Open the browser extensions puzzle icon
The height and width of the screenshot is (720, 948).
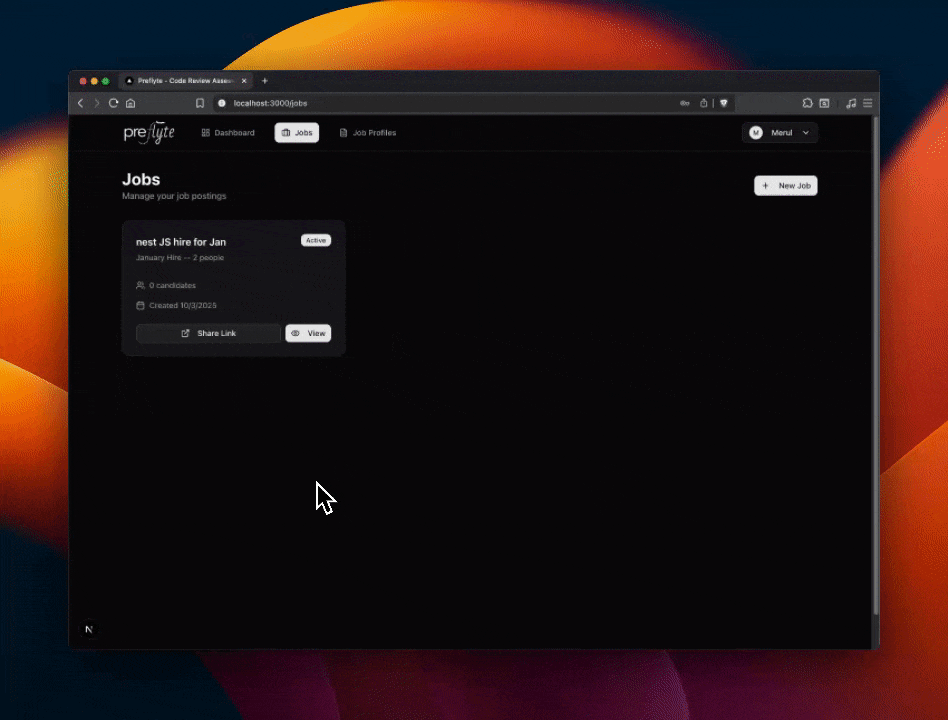coord(807,103)
